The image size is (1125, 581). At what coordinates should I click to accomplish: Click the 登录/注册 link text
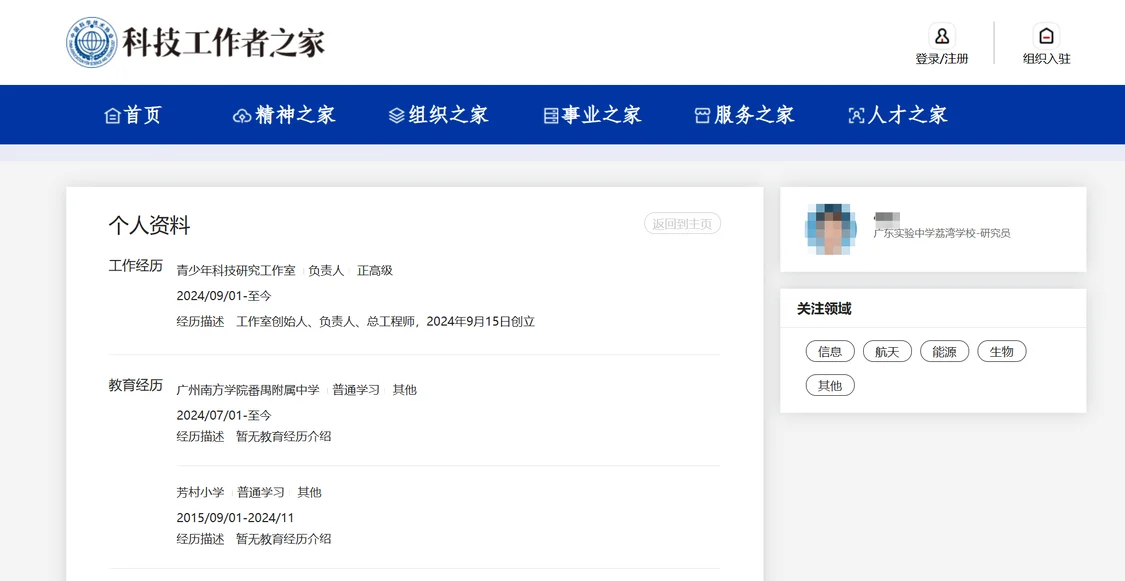[941, 59]
